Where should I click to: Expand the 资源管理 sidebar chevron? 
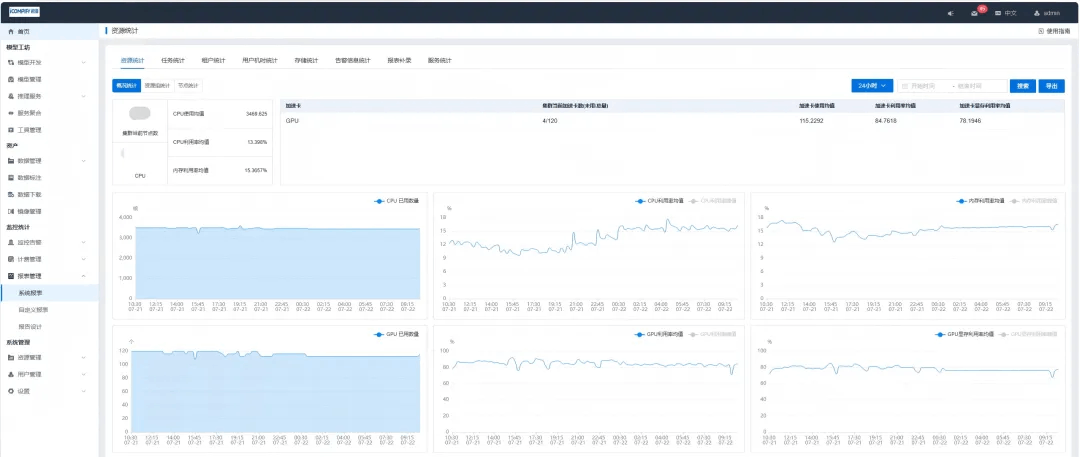[x=83, y=357]
